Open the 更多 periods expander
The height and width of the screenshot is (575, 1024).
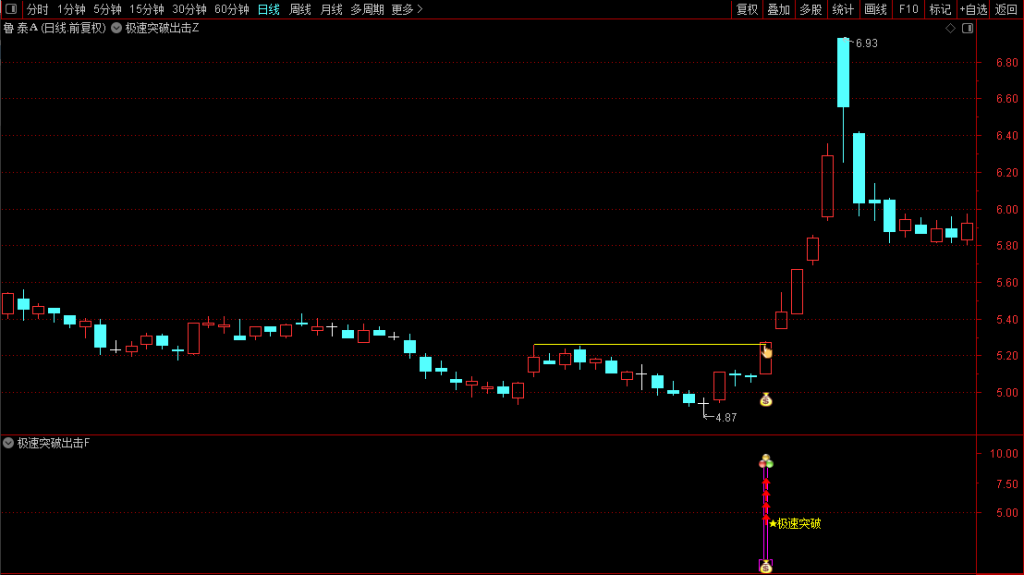(406, 9)
